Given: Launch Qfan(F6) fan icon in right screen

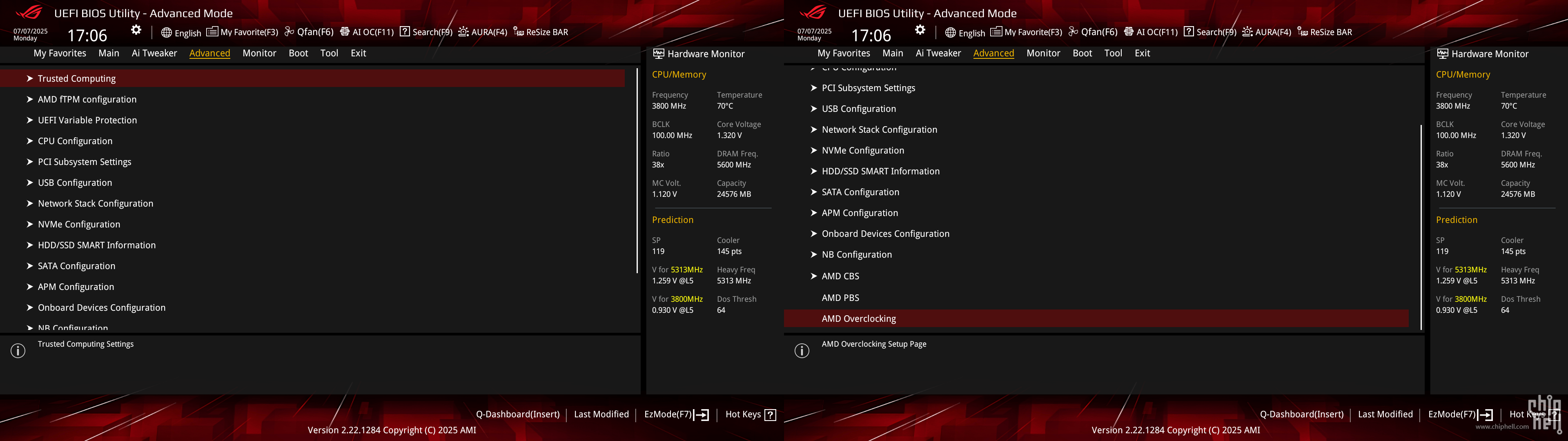Looking at the screenshot, I should [1073, 32].
